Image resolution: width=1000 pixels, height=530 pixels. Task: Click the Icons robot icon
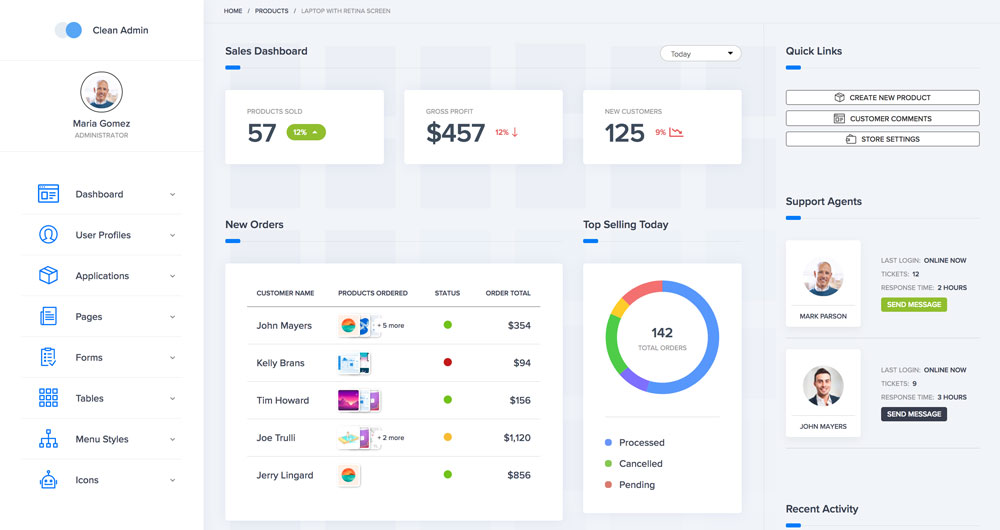coord(48,480)
